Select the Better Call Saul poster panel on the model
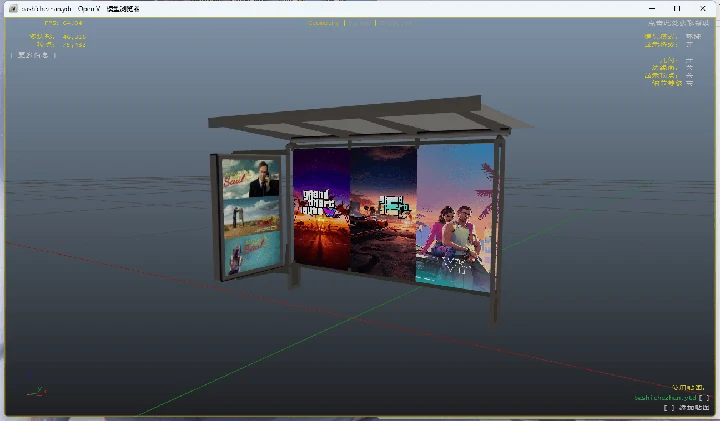Image resolution: width=720 pixels, height=421 pixels. (x=251, y=217)
